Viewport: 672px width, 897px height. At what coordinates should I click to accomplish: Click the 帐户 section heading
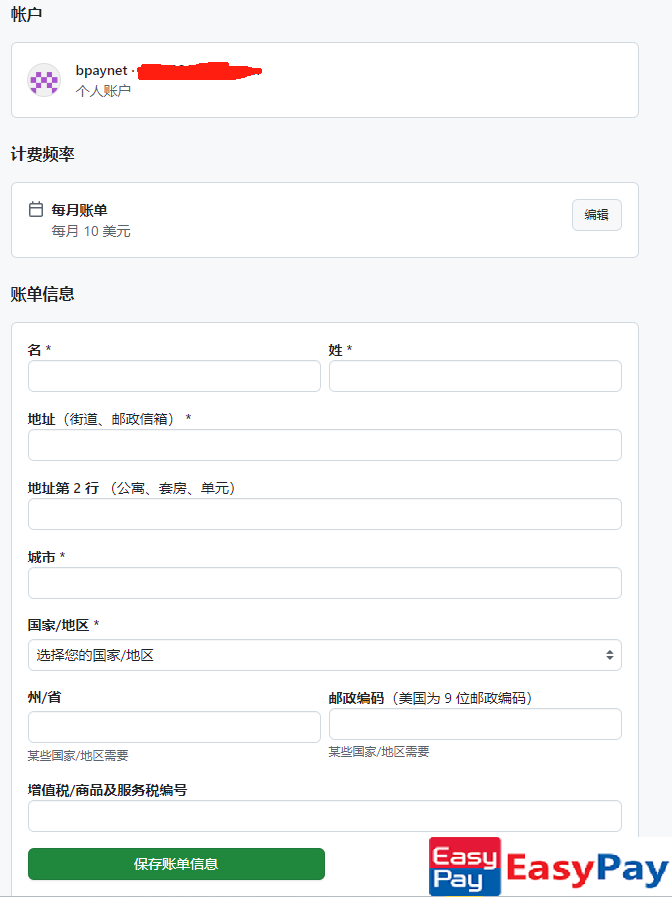[x=26, y=14]
